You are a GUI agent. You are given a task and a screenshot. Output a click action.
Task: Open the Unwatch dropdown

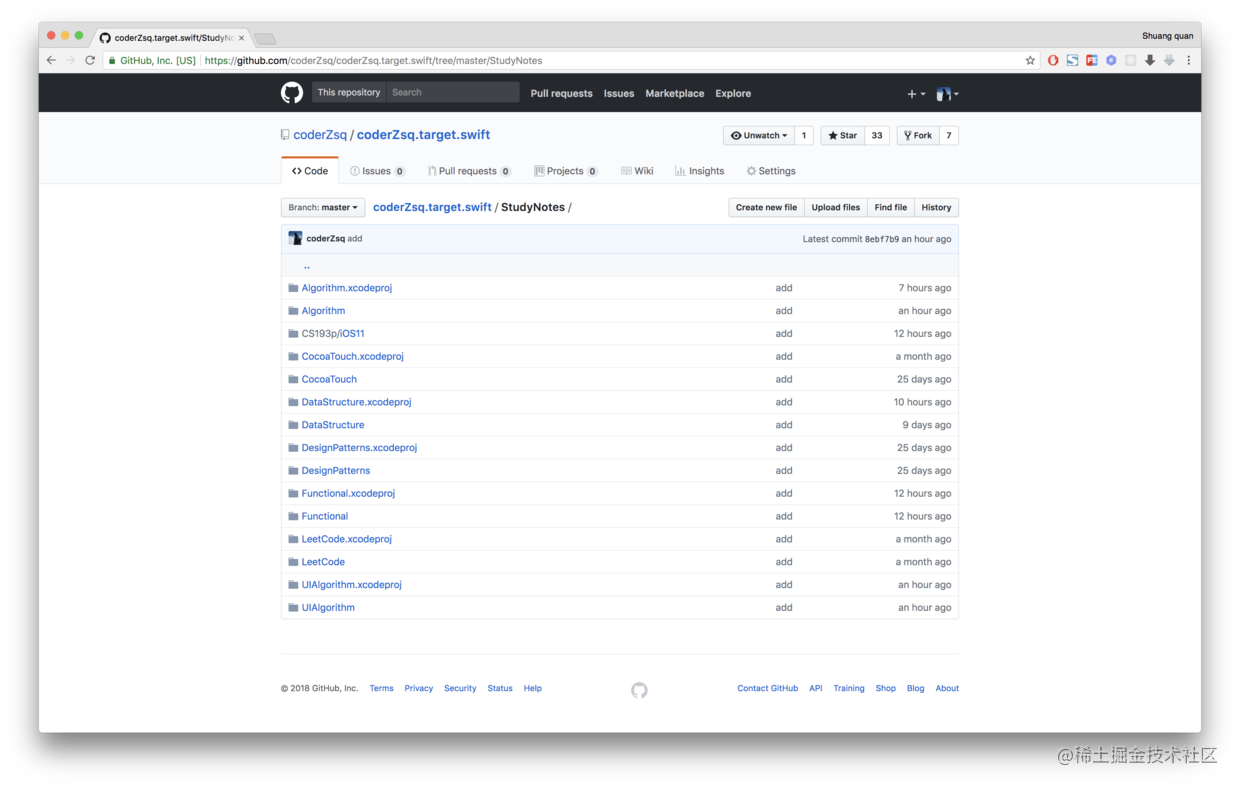[759, 135]
